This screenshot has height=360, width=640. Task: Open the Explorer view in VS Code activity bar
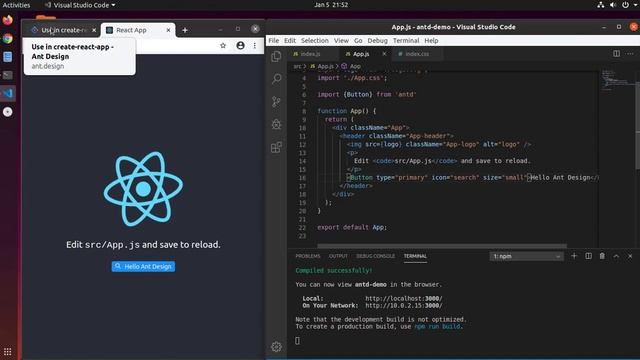coord(276,56)
